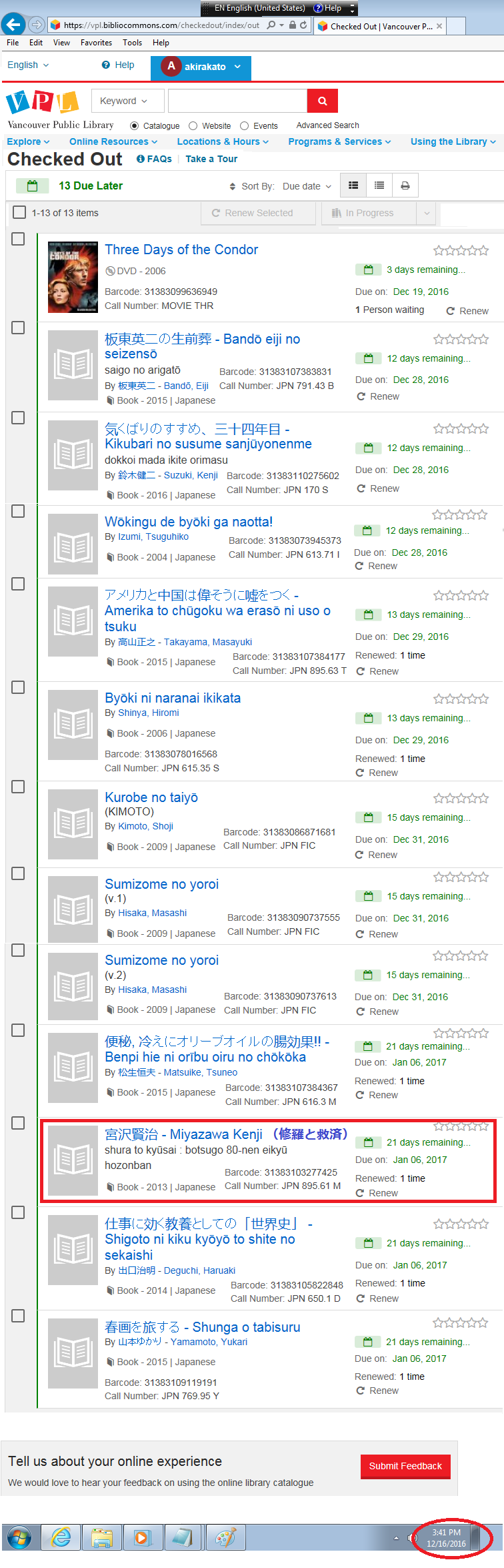This screenshot has height=1568, width=504.
Task: Click the volume speaker icon in system tray
Action: 412,1538
